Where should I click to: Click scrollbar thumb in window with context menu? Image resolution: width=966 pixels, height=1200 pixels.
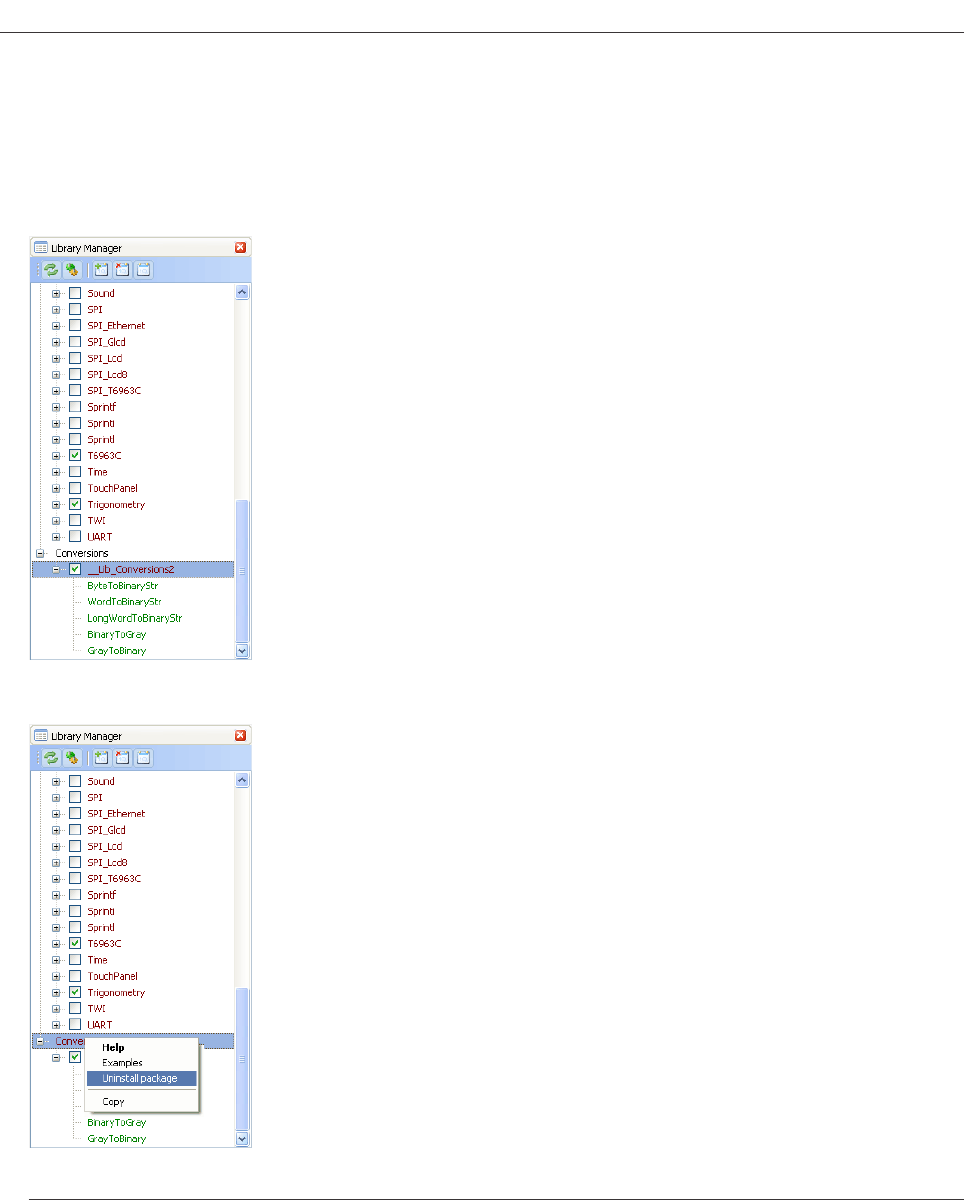click(x=241, y=1058)
